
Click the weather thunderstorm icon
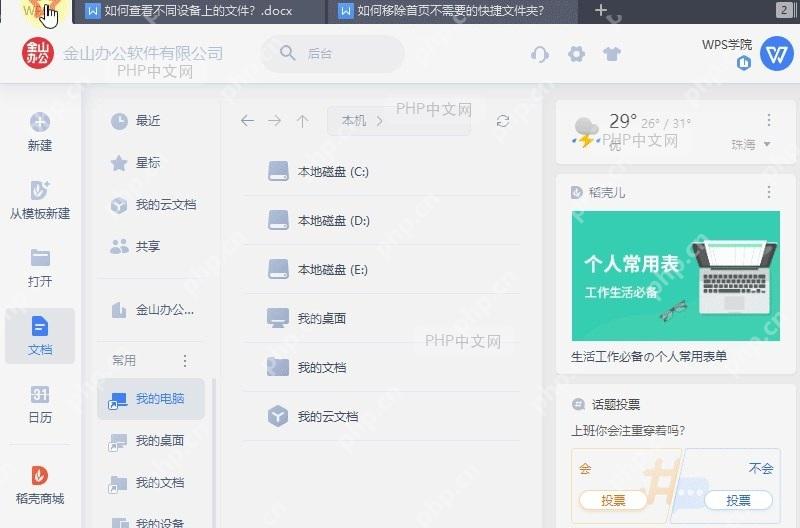coord(585,132)
